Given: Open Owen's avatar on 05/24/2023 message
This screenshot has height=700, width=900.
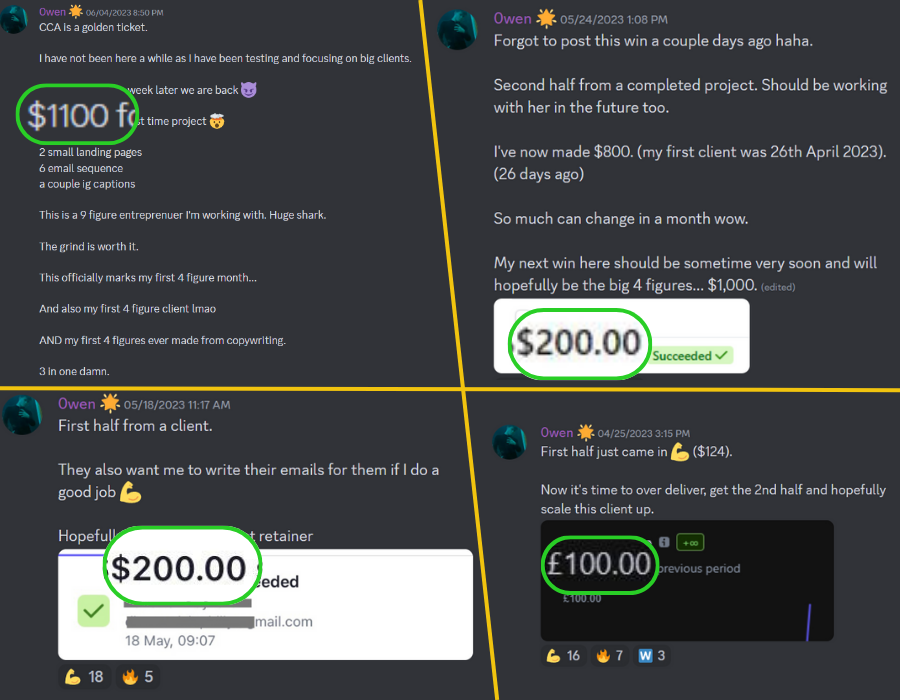Looking at the screenshot, I should (x=457, y=30).
